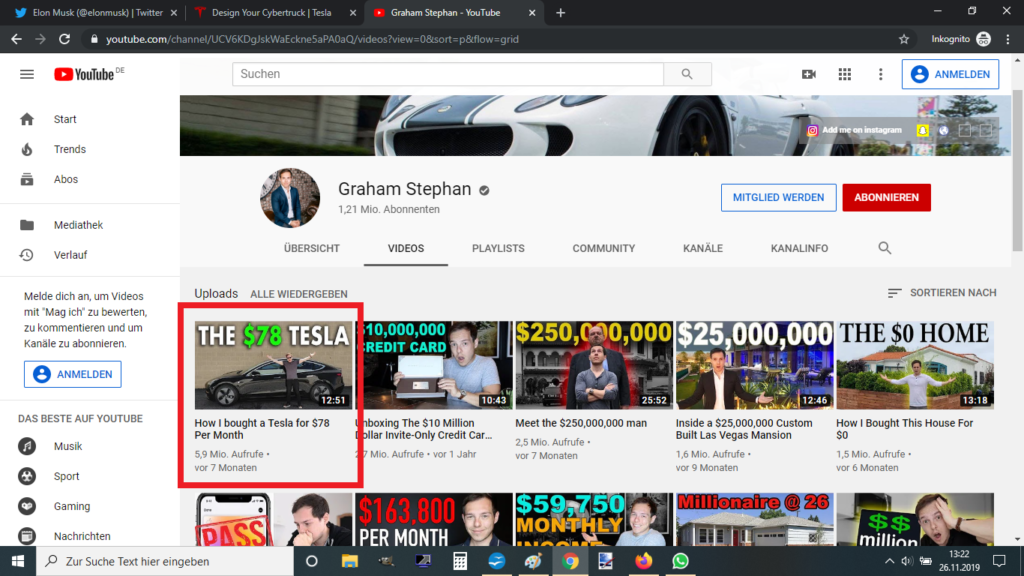Select the VIDEOS channel tab
This screenshot has width=1024, height=576.
click(x=406, y=249)
